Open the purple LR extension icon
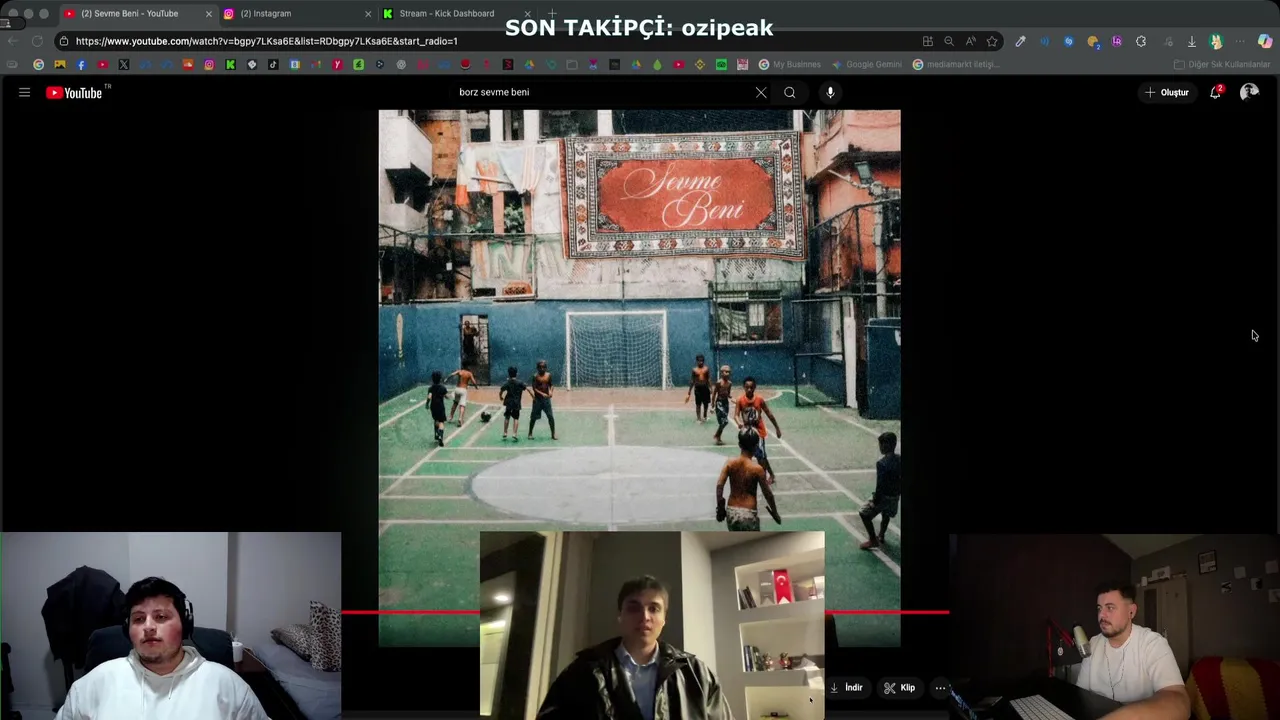The width and height of the screenshot is (1280, 720). click(1117, 41)
